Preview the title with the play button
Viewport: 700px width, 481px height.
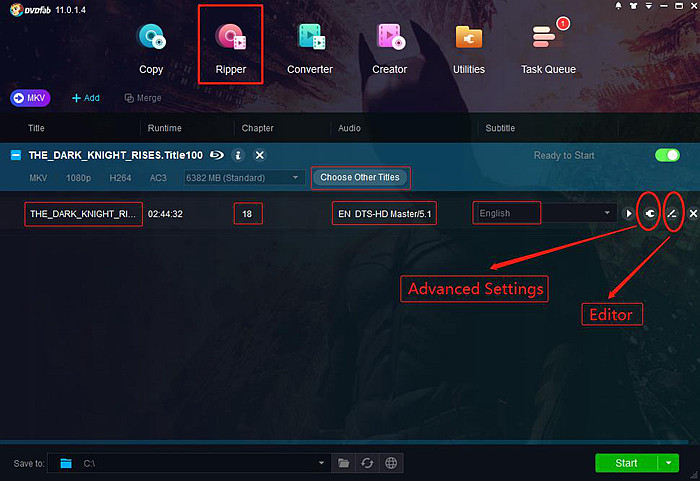[629, 214]
